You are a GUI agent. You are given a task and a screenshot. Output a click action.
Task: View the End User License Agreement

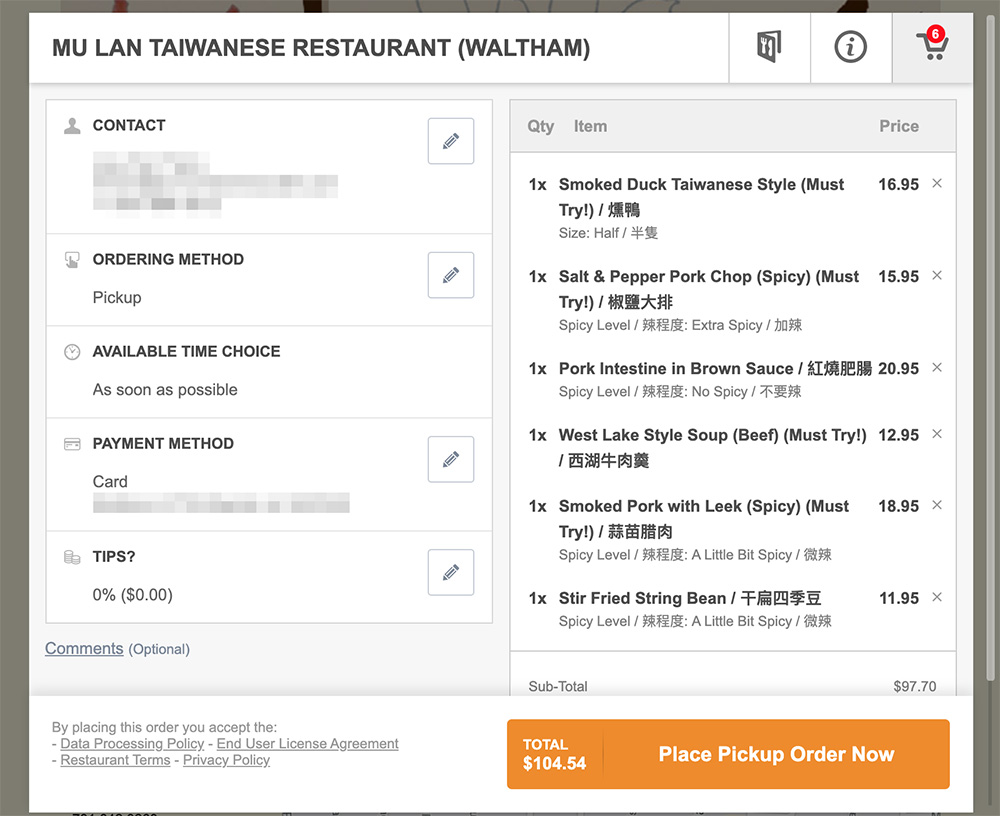pyautogui.click(x=307, y=744)
